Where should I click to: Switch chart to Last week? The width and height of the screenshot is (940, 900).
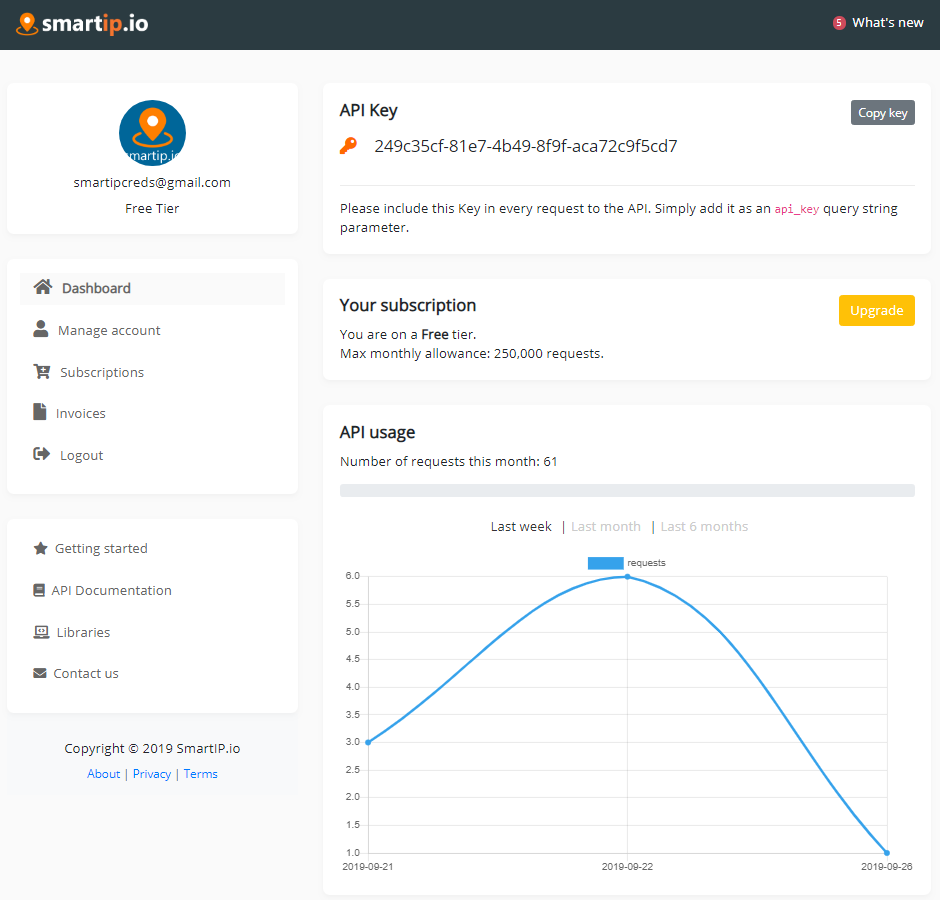520,527
